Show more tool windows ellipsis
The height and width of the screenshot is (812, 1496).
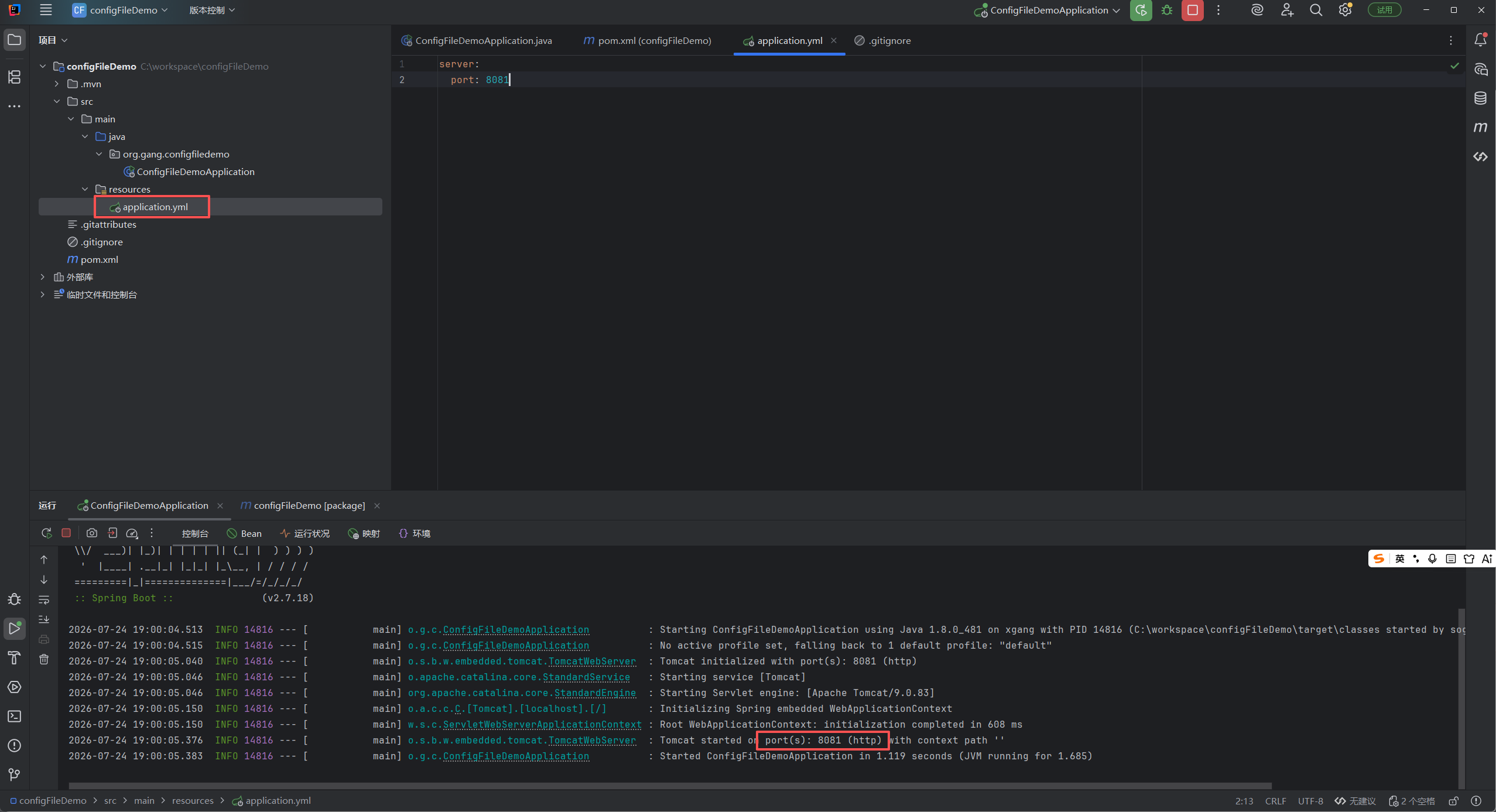pos(15,106)
